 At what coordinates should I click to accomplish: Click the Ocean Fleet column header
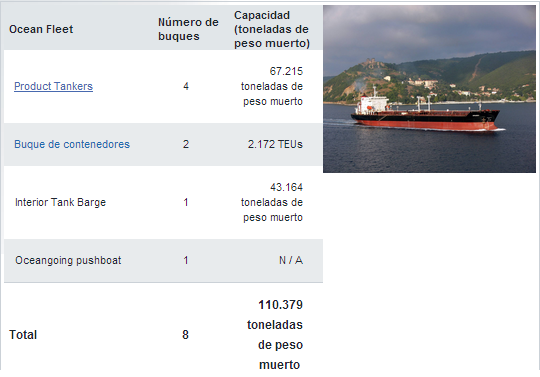point(41,29)
